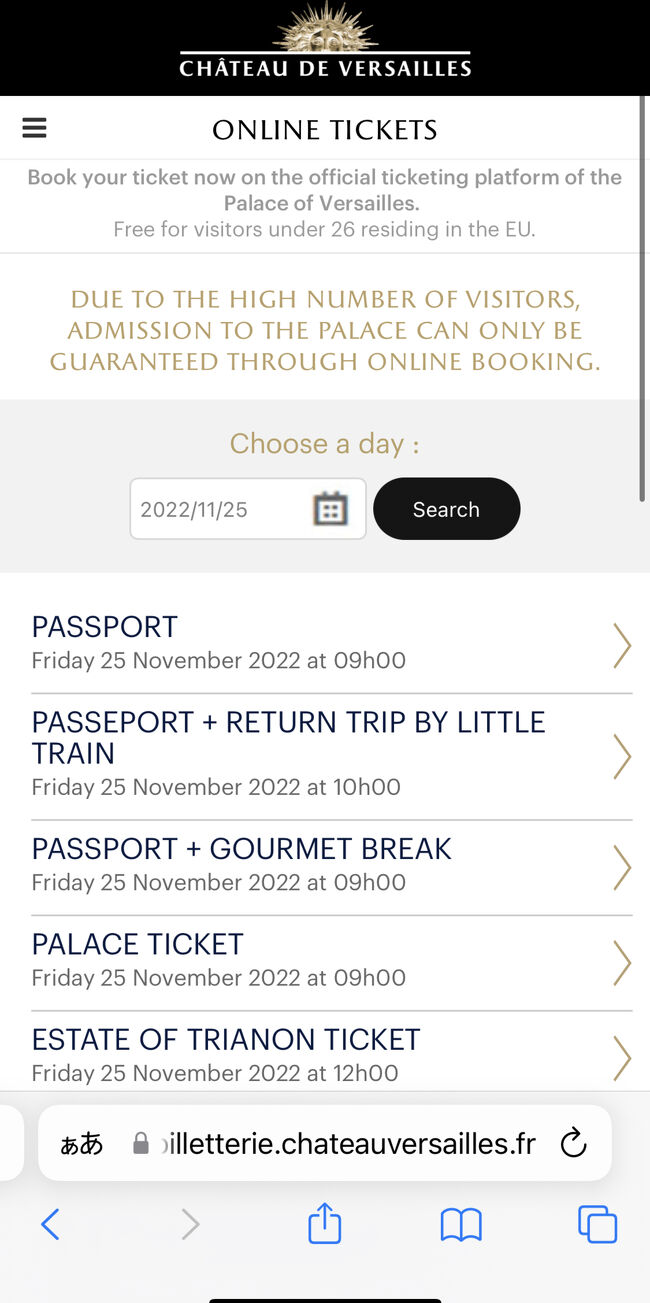Image resolution: width=650 pixels, height=1303 pixels.
Task: Select the Palace Ticket entry
Action: click(331, 962)
